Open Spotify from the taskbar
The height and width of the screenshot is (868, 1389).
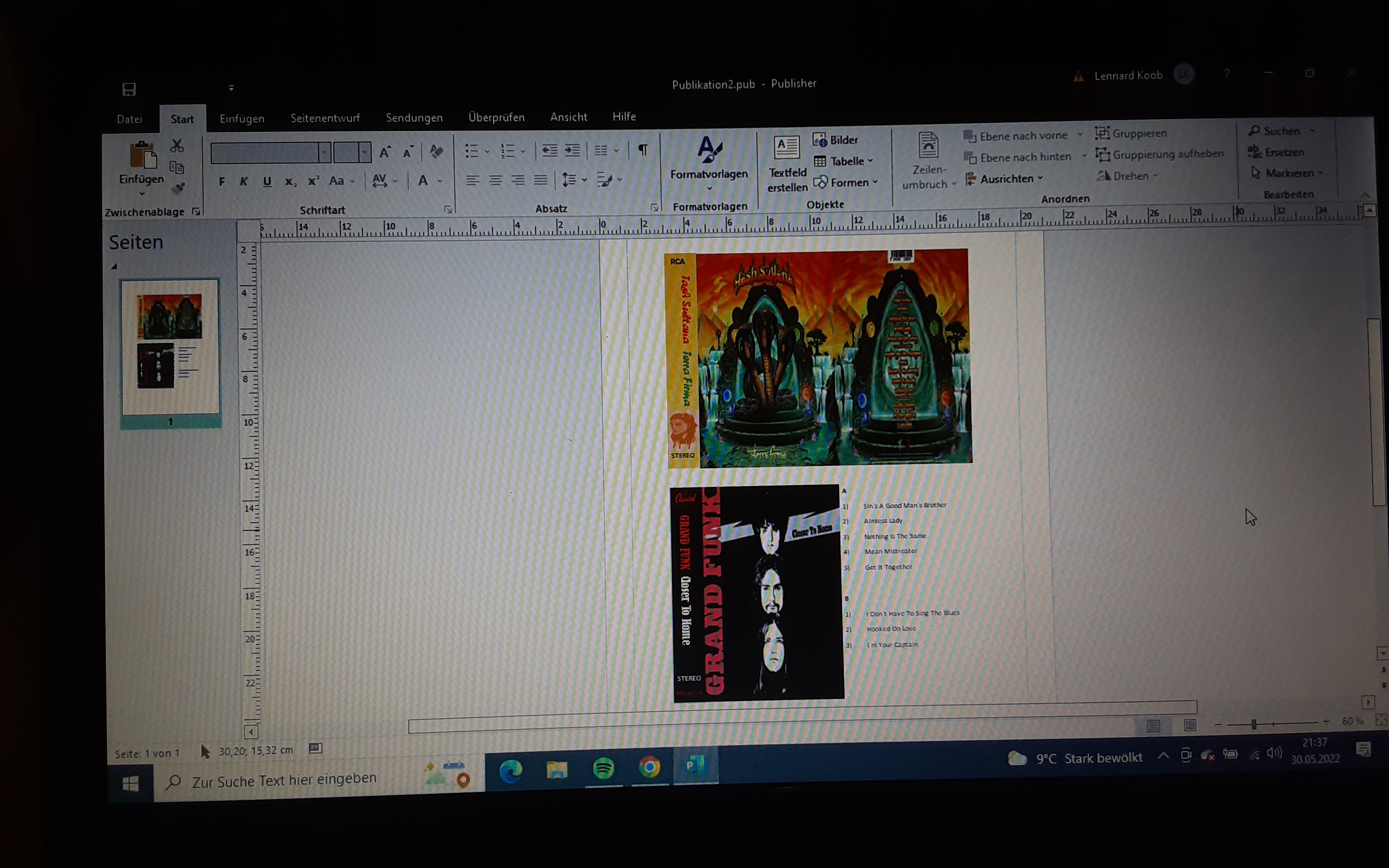(603, 768)
